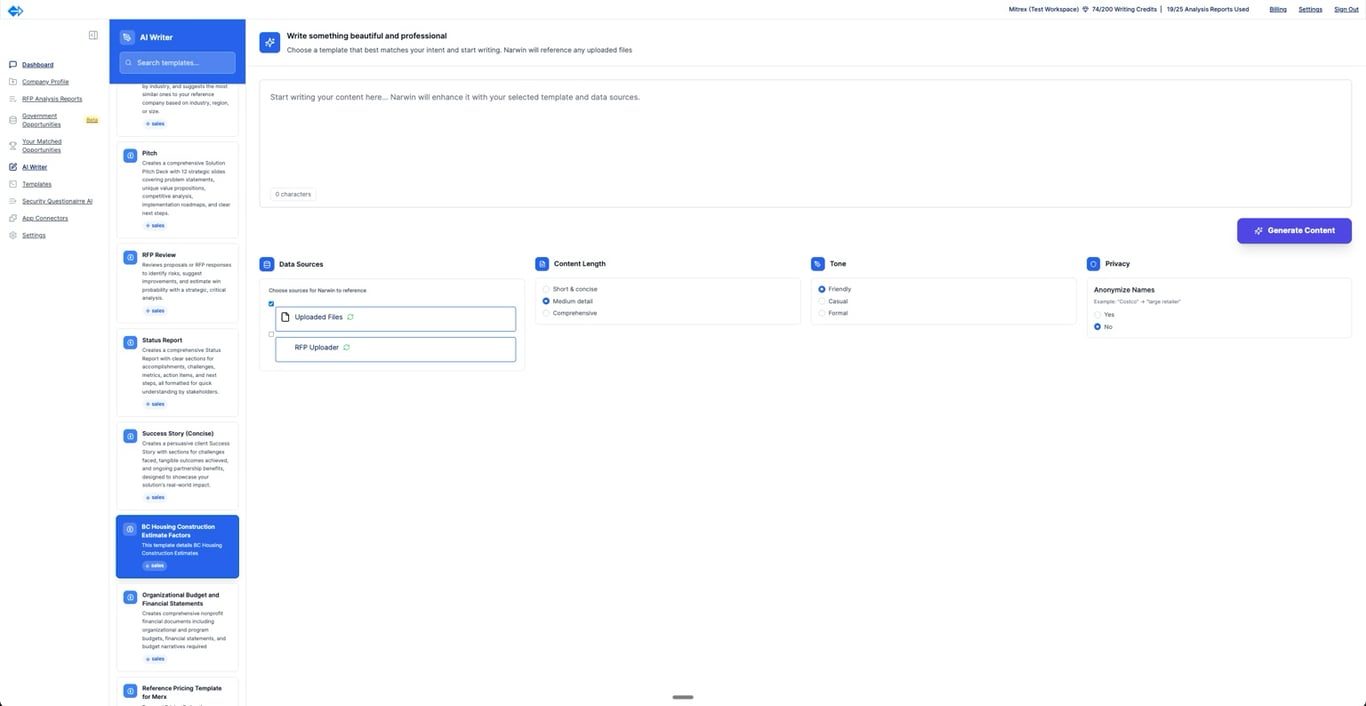
Task: Click the Your Matched Opportunities trophy icon
Action: click(13, 146)
